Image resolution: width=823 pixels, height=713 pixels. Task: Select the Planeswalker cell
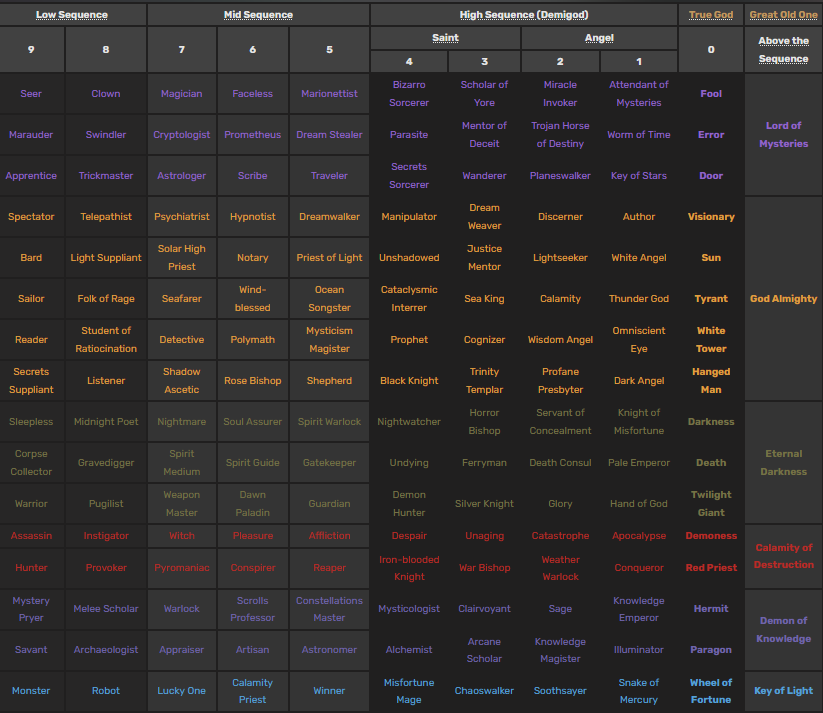pos(560,175)
